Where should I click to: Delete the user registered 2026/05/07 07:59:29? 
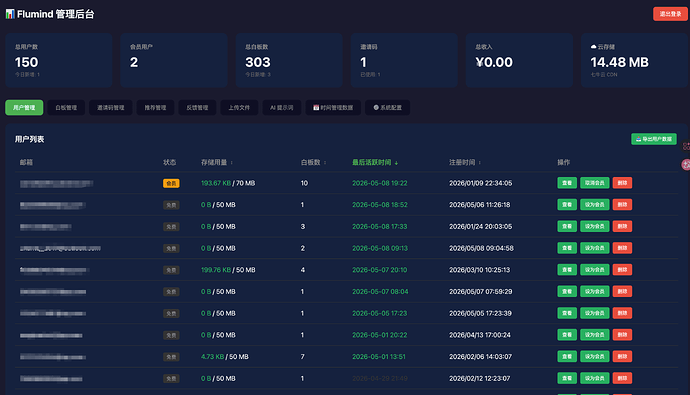(622, 291)
